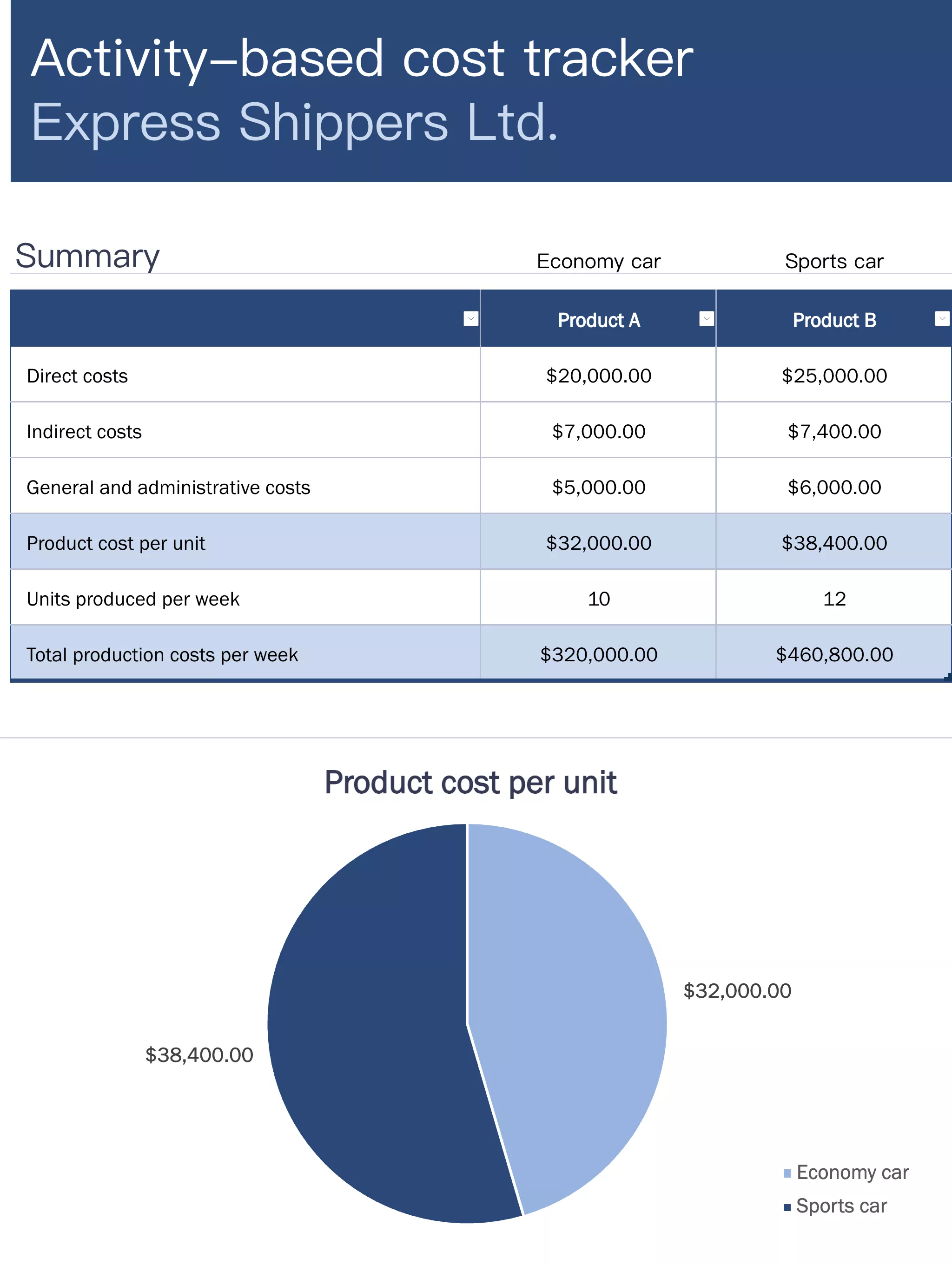Open the filter dropdown on Product B column
The image size is (952, 1265).
(x=940, y=319)
